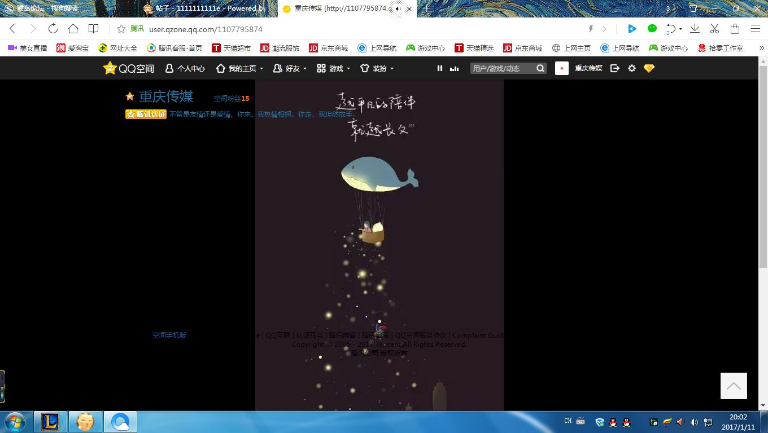Viewport: 768px width, 433px height.
Task: Open the 空间手机版 footer link
Action: click(x=169, y=335)
